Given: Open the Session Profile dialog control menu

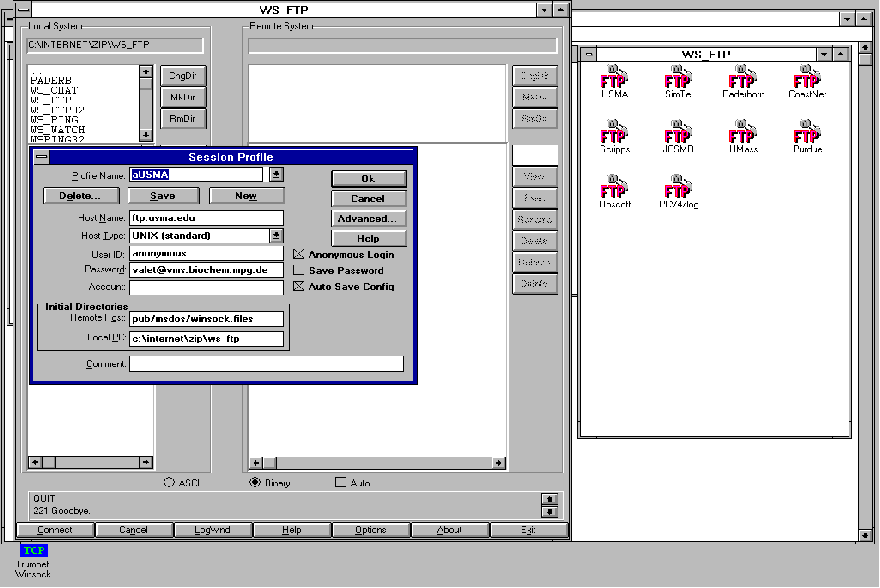Looking at the screenshot, I should click(42, 157).
